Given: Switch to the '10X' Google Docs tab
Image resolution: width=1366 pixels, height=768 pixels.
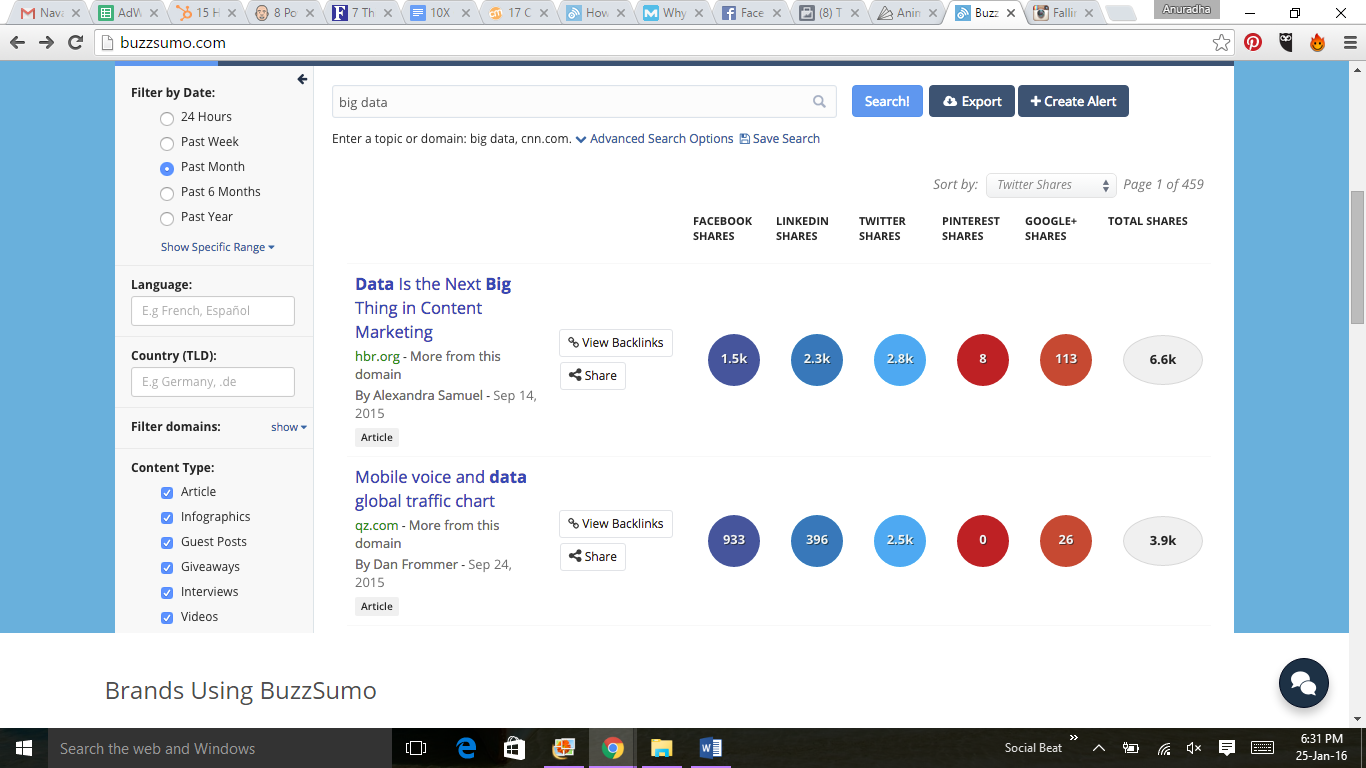Looking at the screenshot, I should tap(437, 13).
